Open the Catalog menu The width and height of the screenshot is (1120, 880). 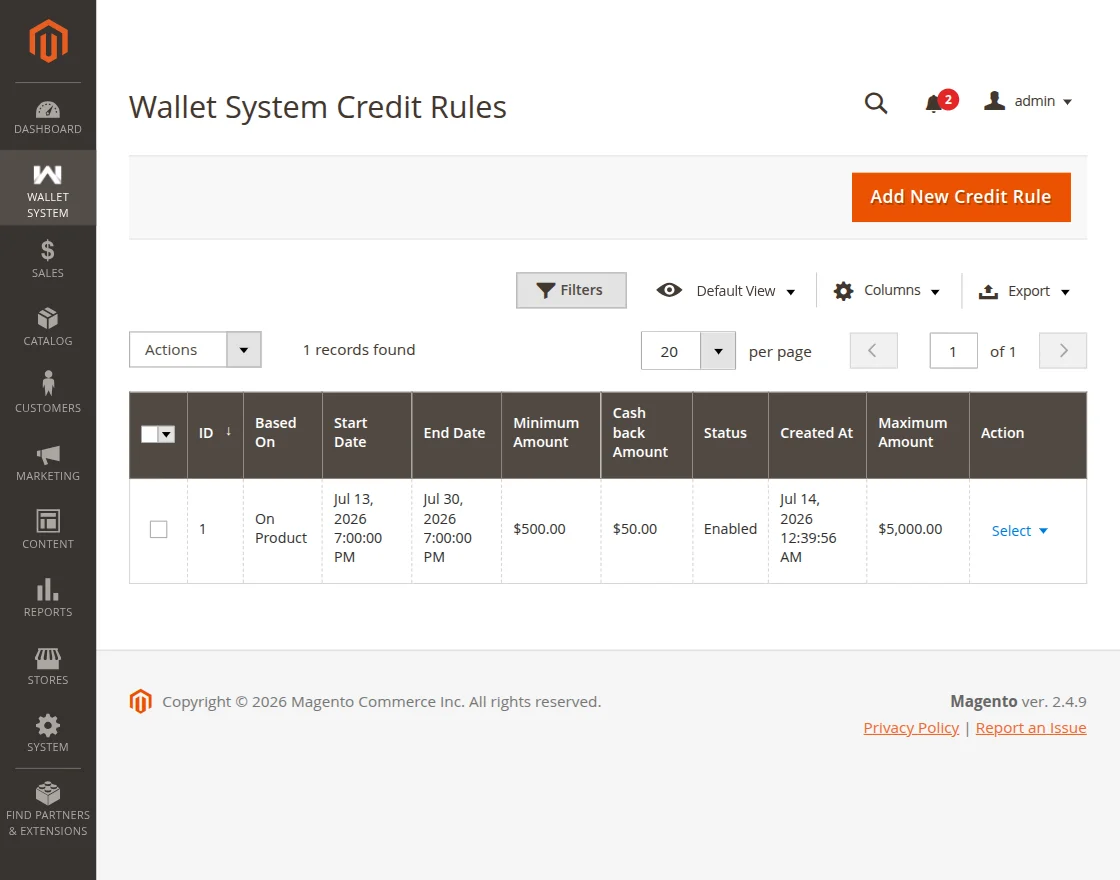pyautogui.click(x=48, y=327)
